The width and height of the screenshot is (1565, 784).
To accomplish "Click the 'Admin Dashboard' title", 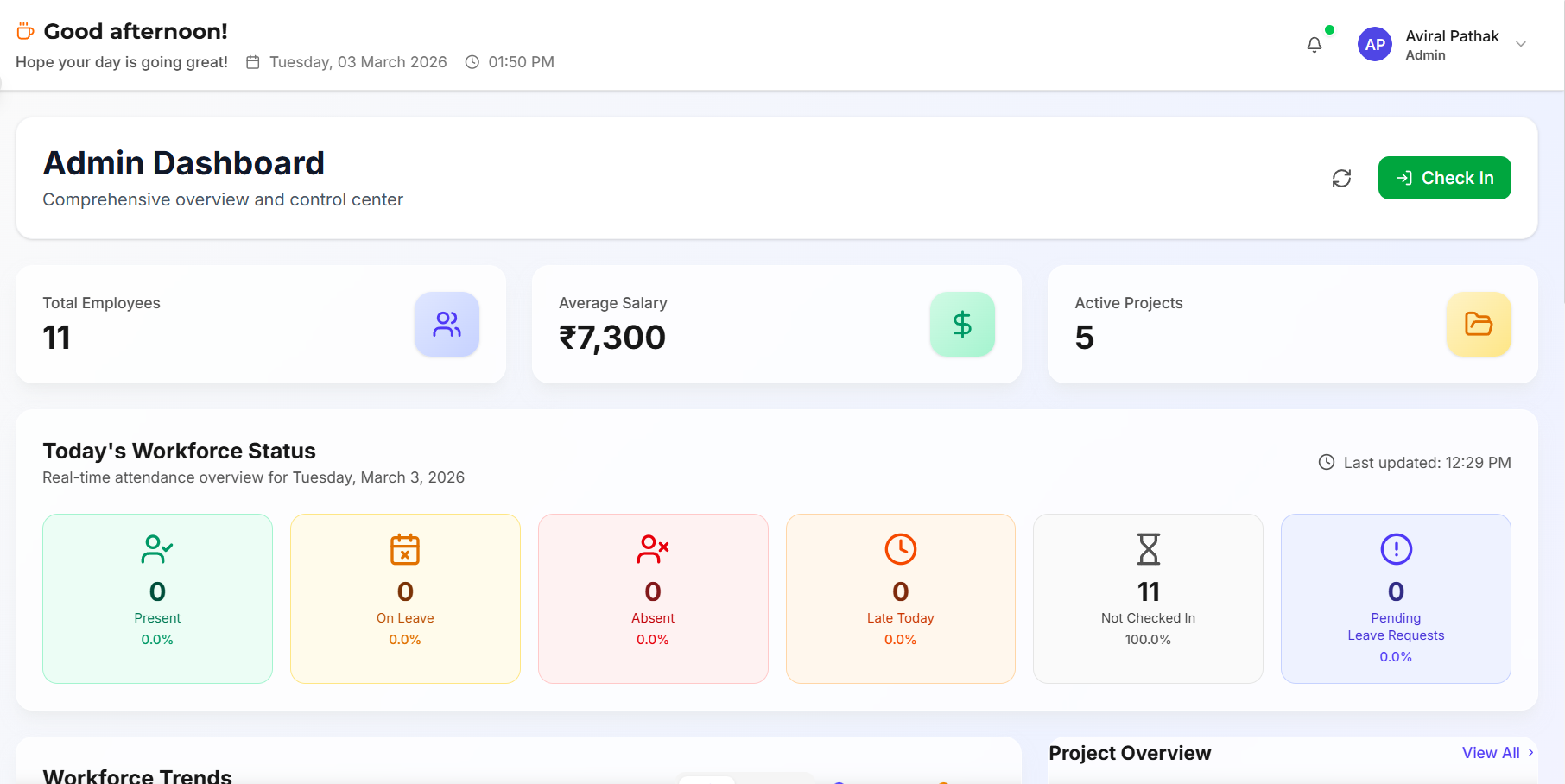I will tap(184, 163).
